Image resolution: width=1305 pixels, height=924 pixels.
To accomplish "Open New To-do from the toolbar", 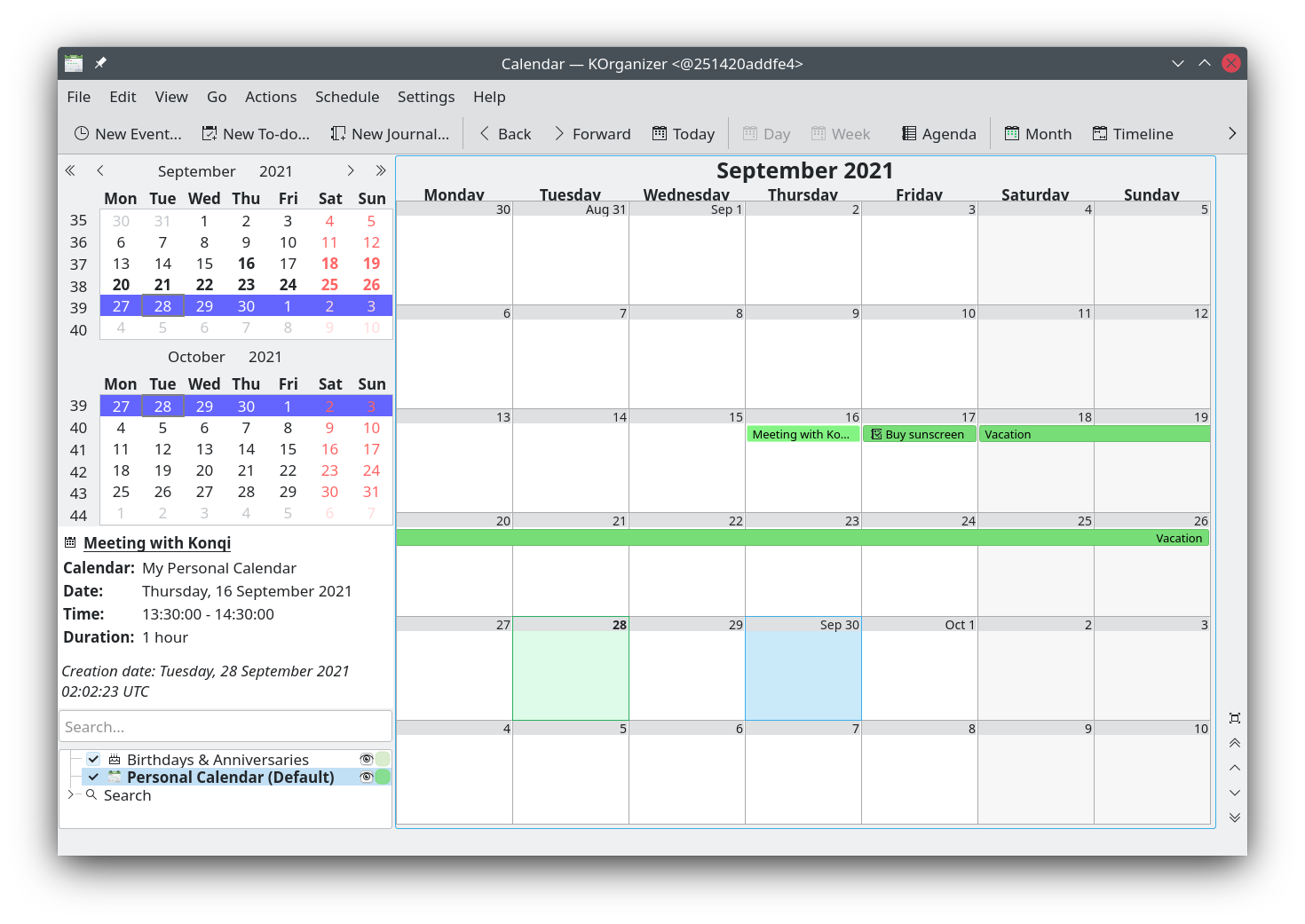I will click(256, 133).
